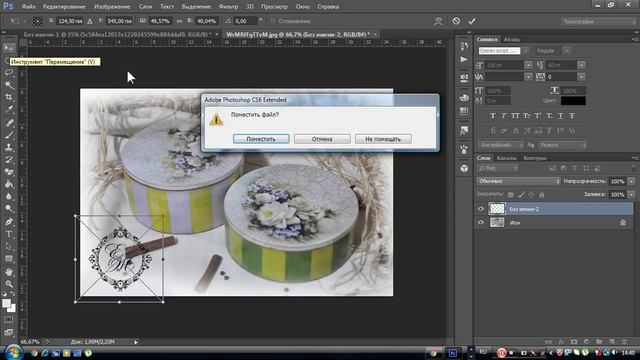Viewport: 640px width, 360px height.
Task: Open the Windows Start button
Action: (13, 353)
